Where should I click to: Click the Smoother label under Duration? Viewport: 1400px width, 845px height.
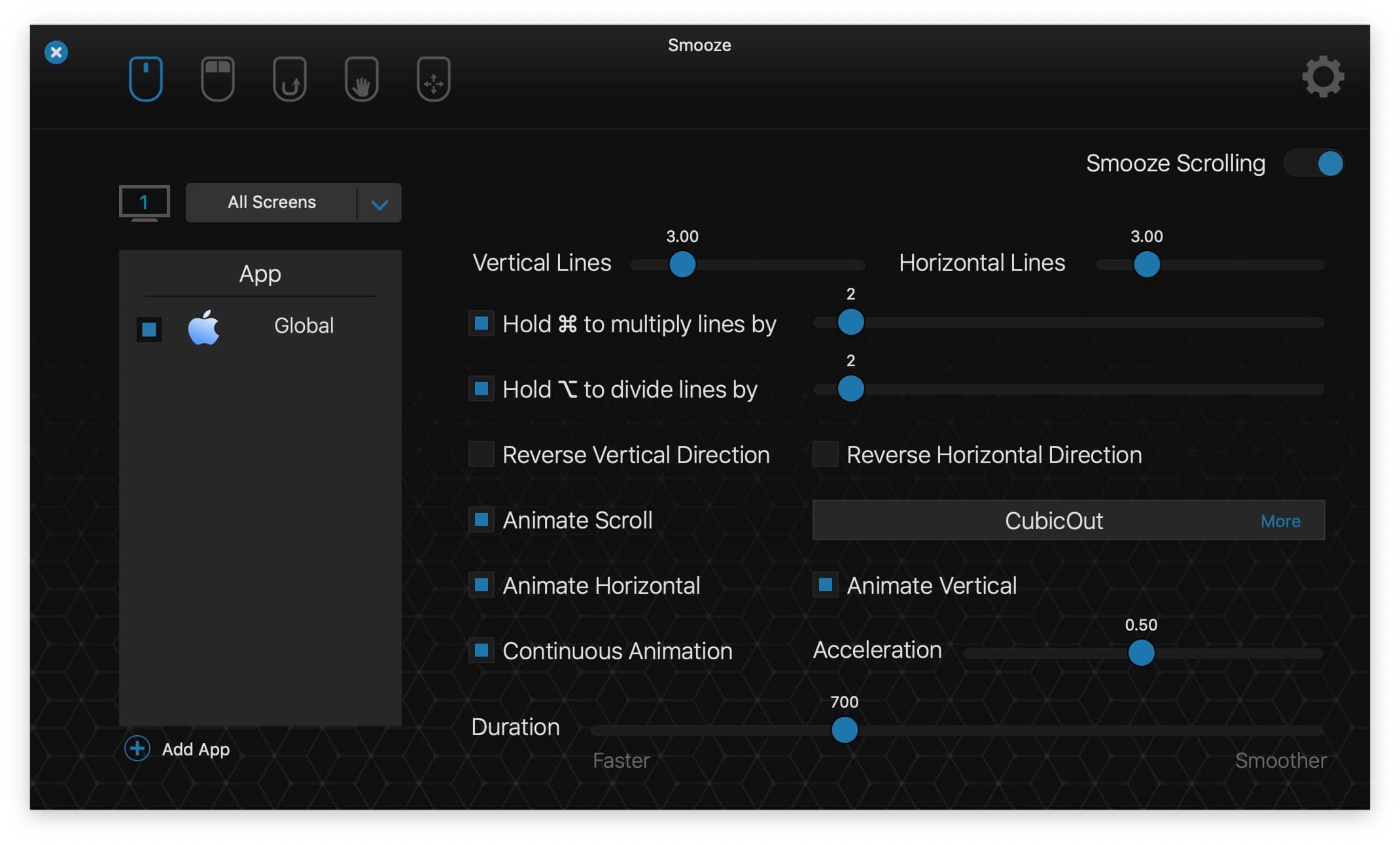(1281, 761)
